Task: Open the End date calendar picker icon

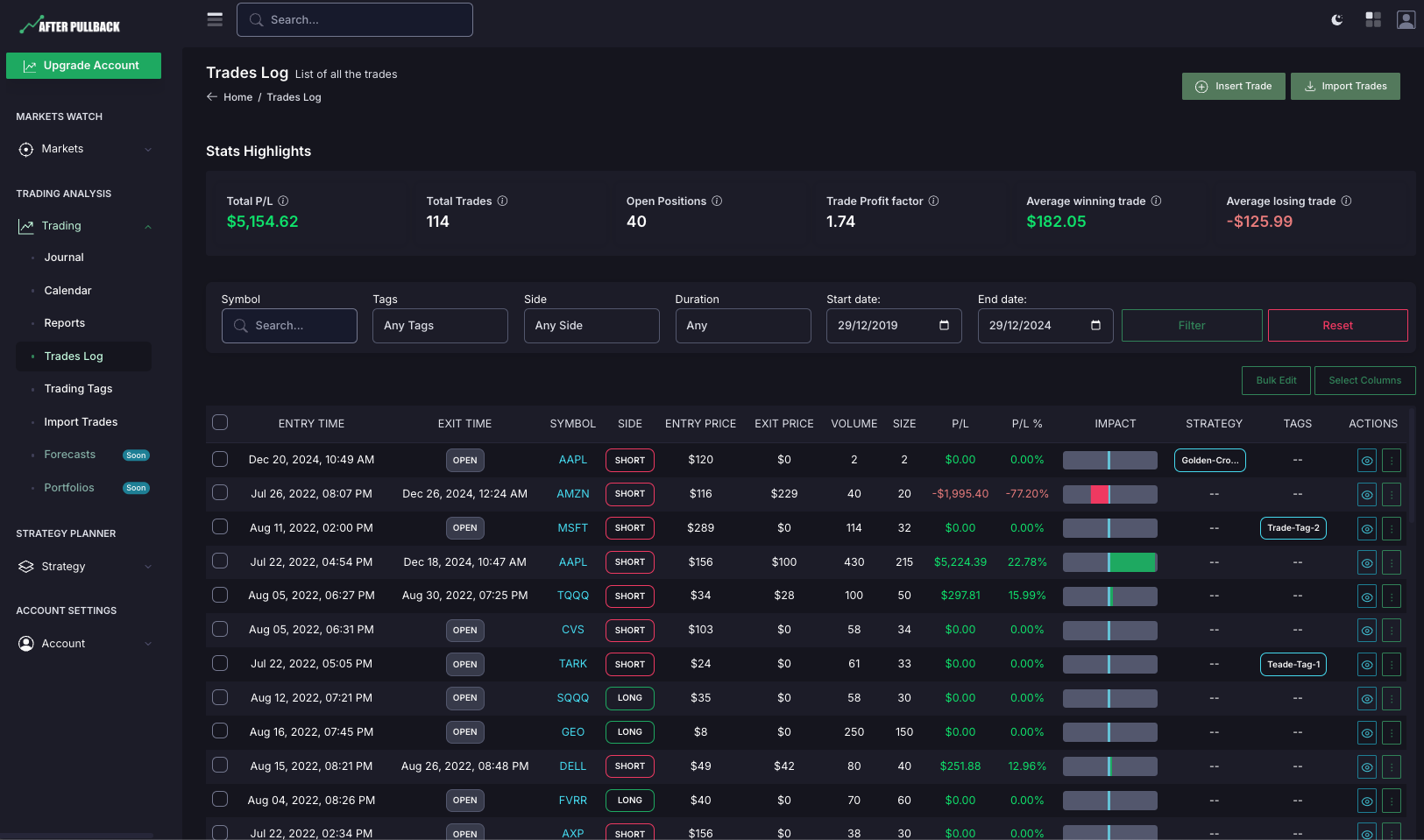Action: [1095, 325]
